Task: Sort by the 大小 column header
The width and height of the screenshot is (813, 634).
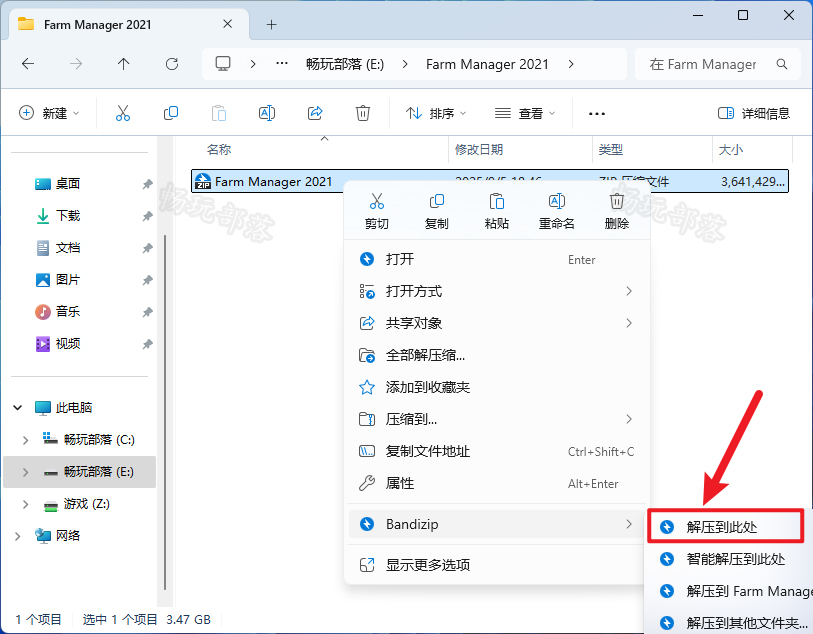Action: click(731, 150)
